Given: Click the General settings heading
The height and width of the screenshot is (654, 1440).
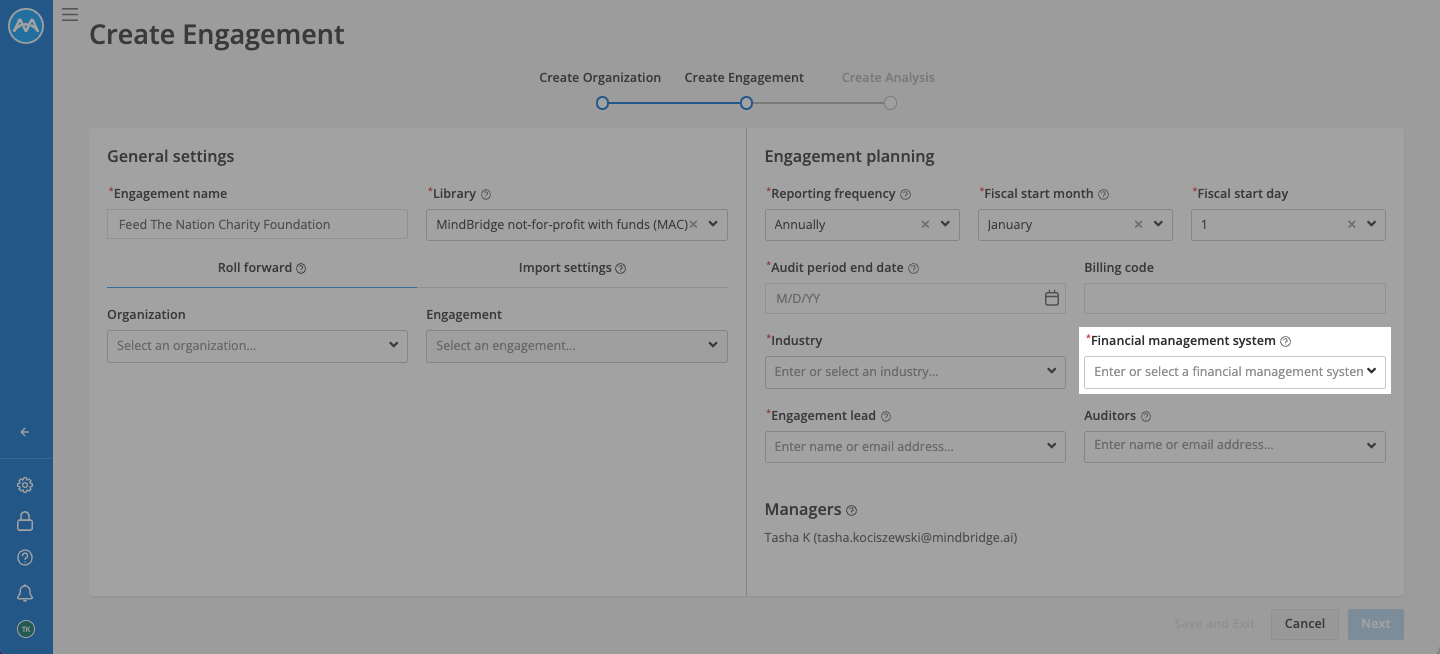Looking at the screenshot, I should point(171,156).
